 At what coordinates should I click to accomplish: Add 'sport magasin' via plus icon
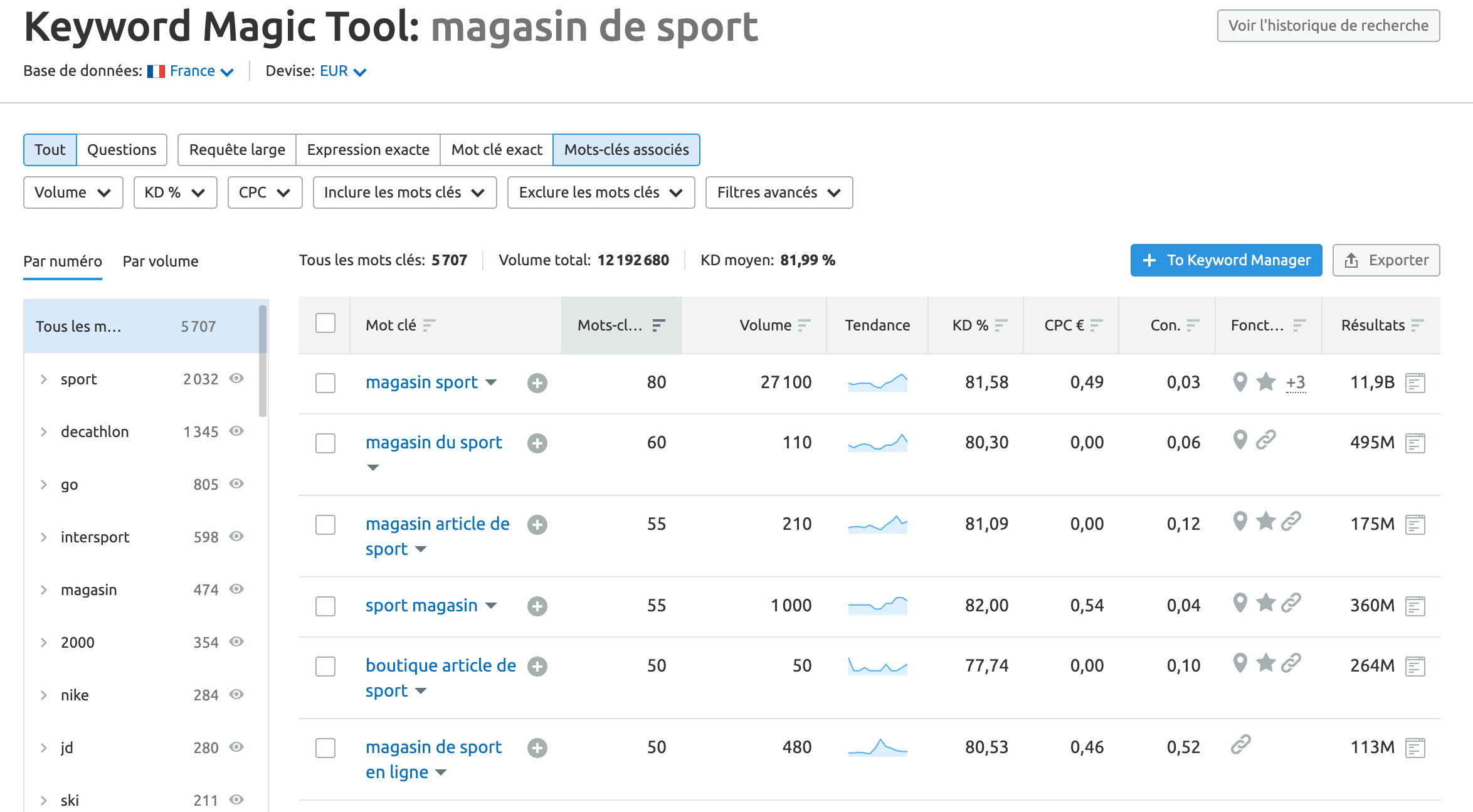(x=537, y=606)
